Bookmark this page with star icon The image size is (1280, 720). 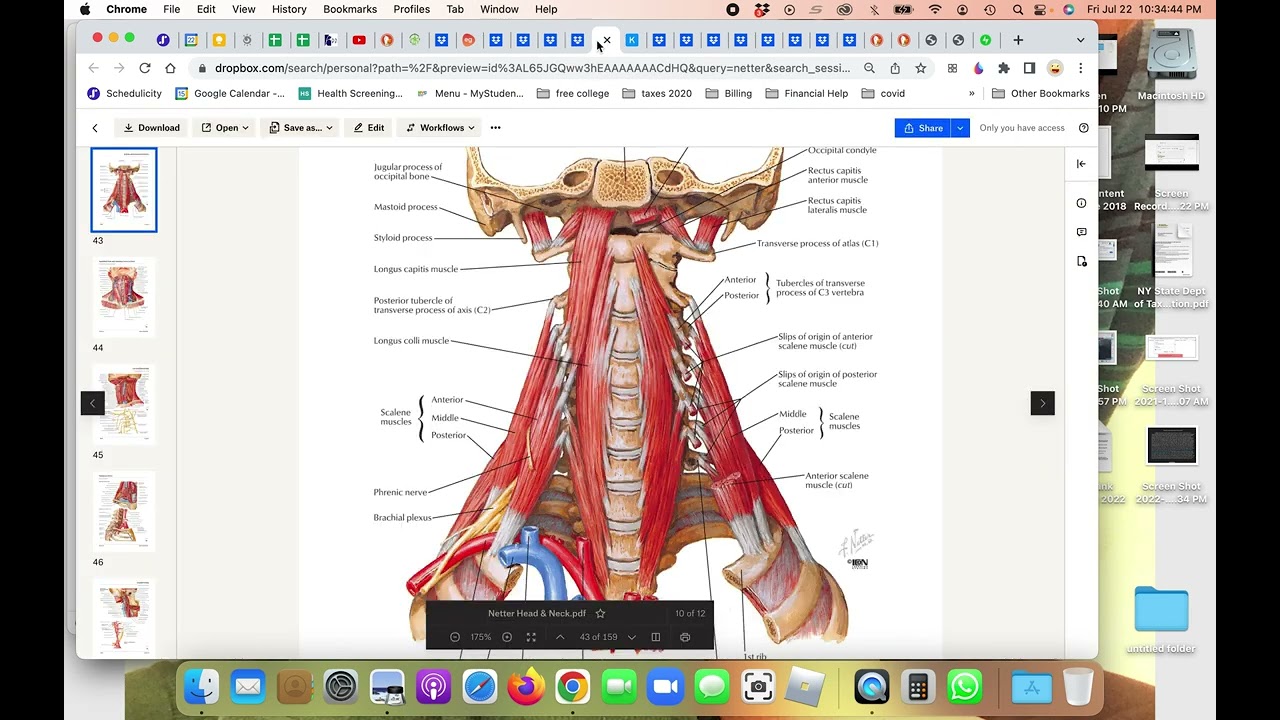[x=921, y=68]
